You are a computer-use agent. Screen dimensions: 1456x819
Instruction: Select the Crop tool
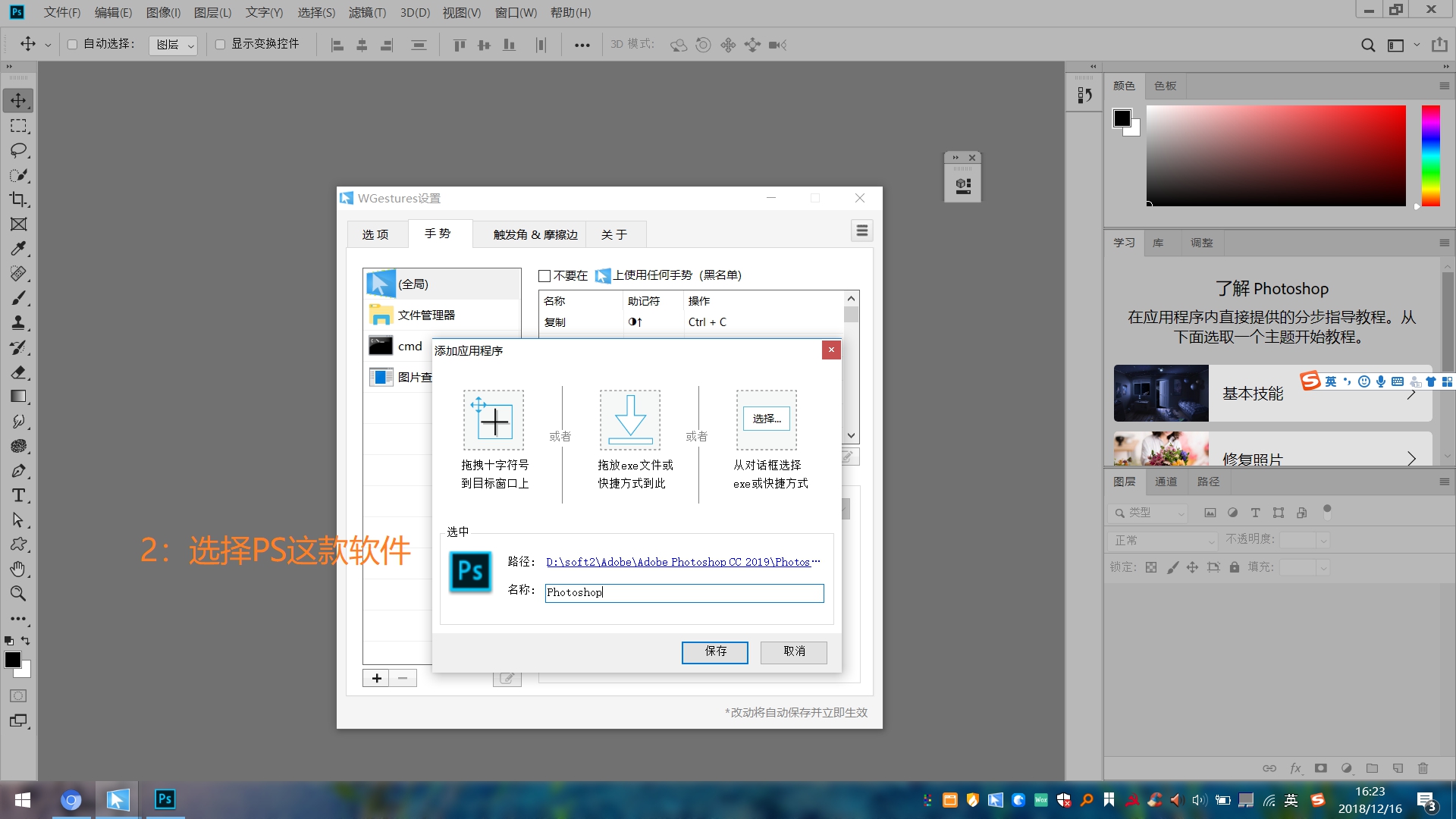18,199
